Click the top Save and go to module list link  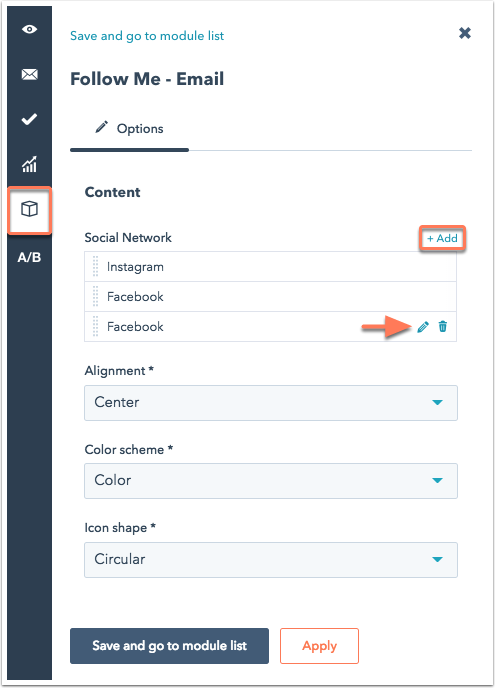(x=147, y=36)
